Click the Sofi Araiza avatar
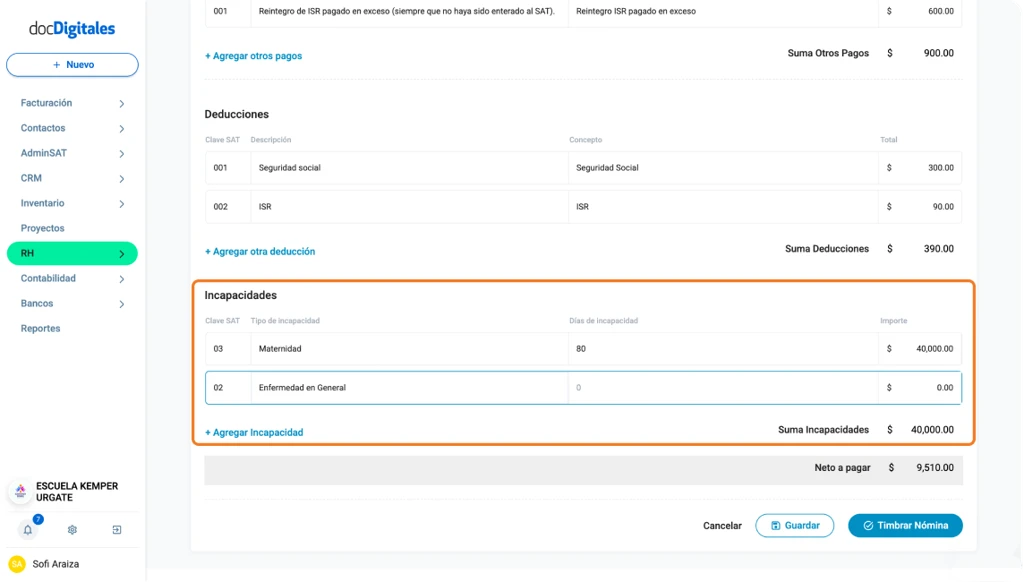Image resolution: width=1024 pixels, height=582 pixels. 17,564
